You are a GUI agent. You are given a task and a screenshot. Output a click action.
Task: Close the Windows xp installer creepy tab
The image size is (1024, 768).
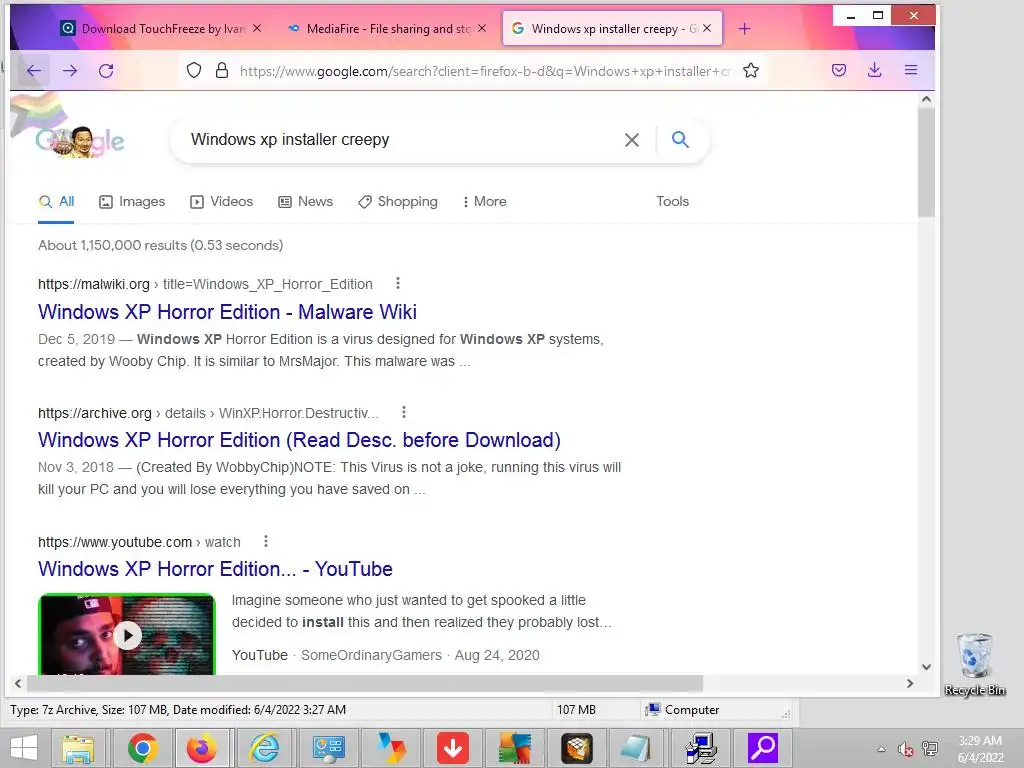tap(707, 28)
